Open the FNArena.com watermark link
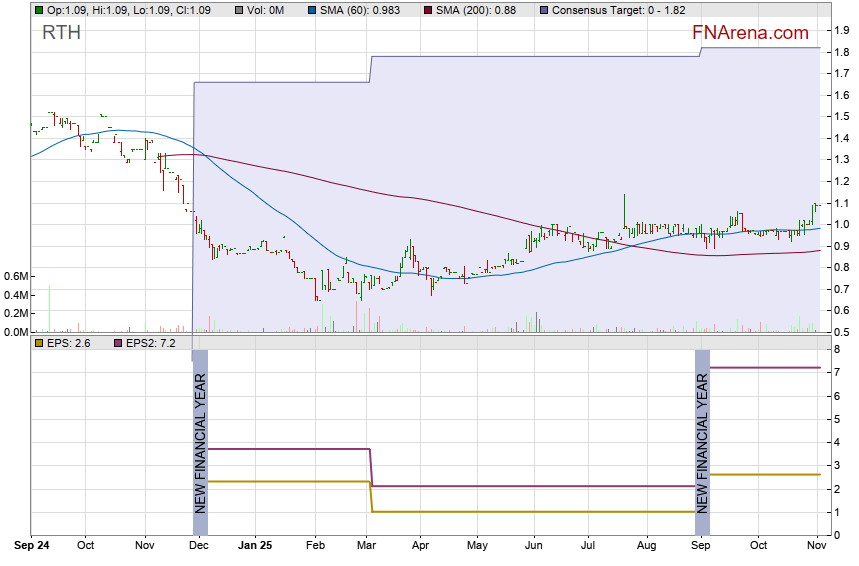This screenshot has height=566, width=859. click(750, 33)
